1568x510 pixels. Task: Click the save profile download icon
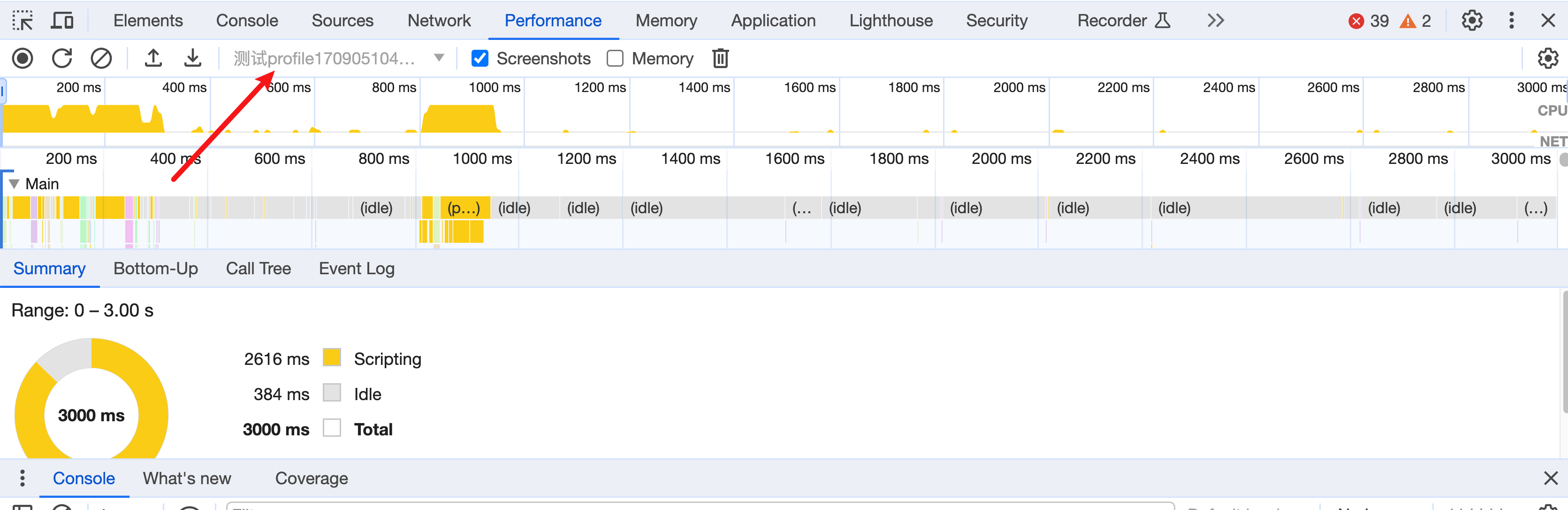(x=192, y=59)
